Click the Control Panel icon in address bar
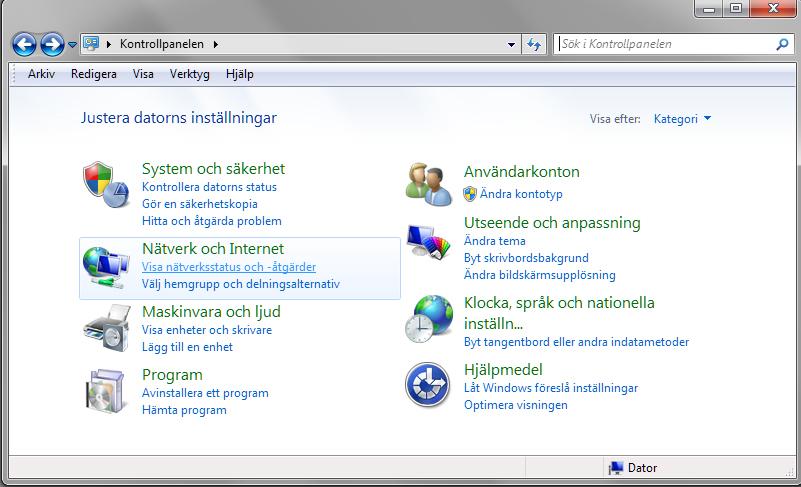This screenshot has height=487, width=801. 91,44
